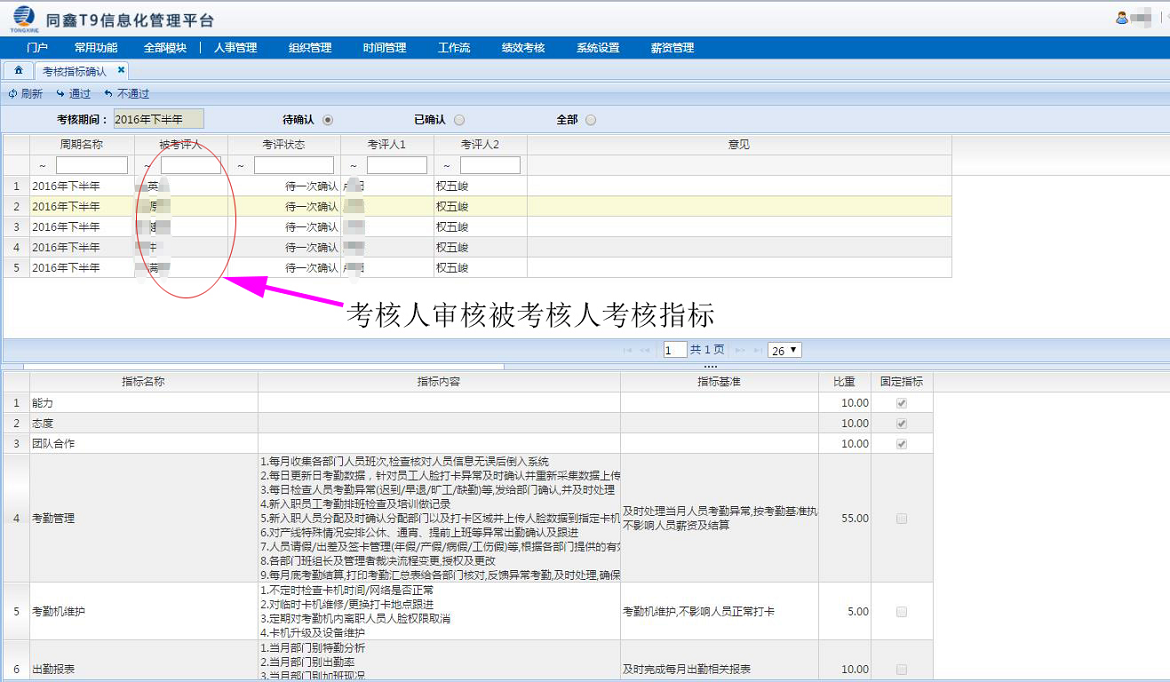Click the 被考评人 filter input box
1170x682 pixels.
pos(190,165)
